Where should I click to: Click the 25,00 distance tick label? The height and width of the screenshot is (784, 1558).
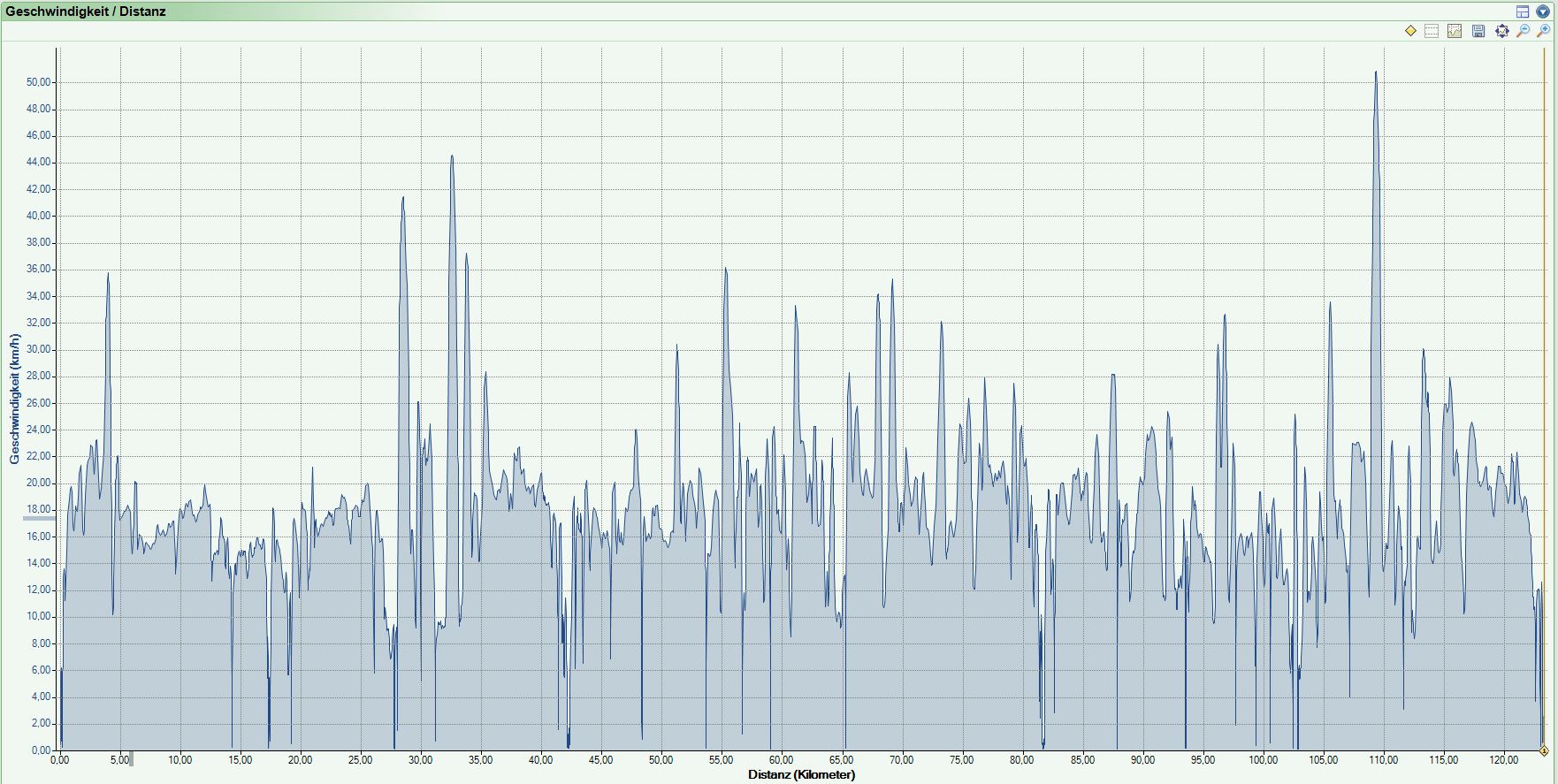361,760
